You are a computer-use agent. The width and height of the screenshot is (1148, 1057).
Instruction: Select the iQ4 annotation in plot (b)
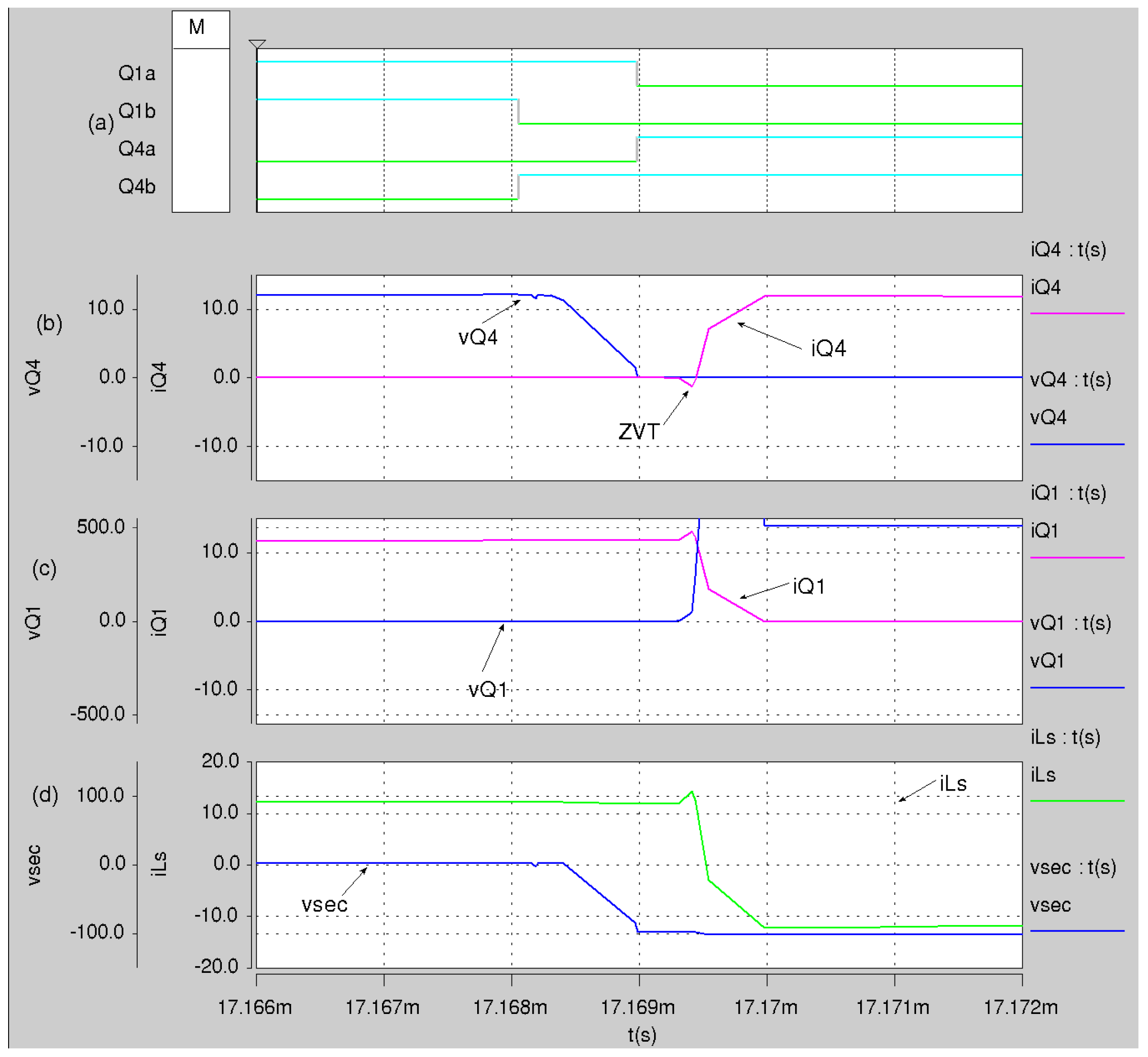(x=829, y=348)
